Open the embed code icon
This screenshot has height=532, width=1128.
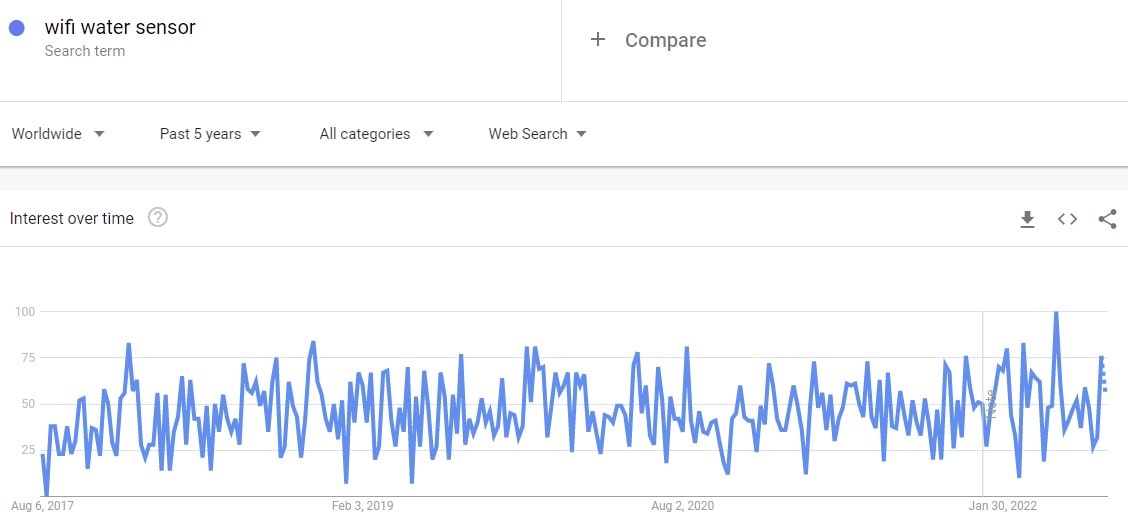pyautogui.click(x=1067, y=219)
